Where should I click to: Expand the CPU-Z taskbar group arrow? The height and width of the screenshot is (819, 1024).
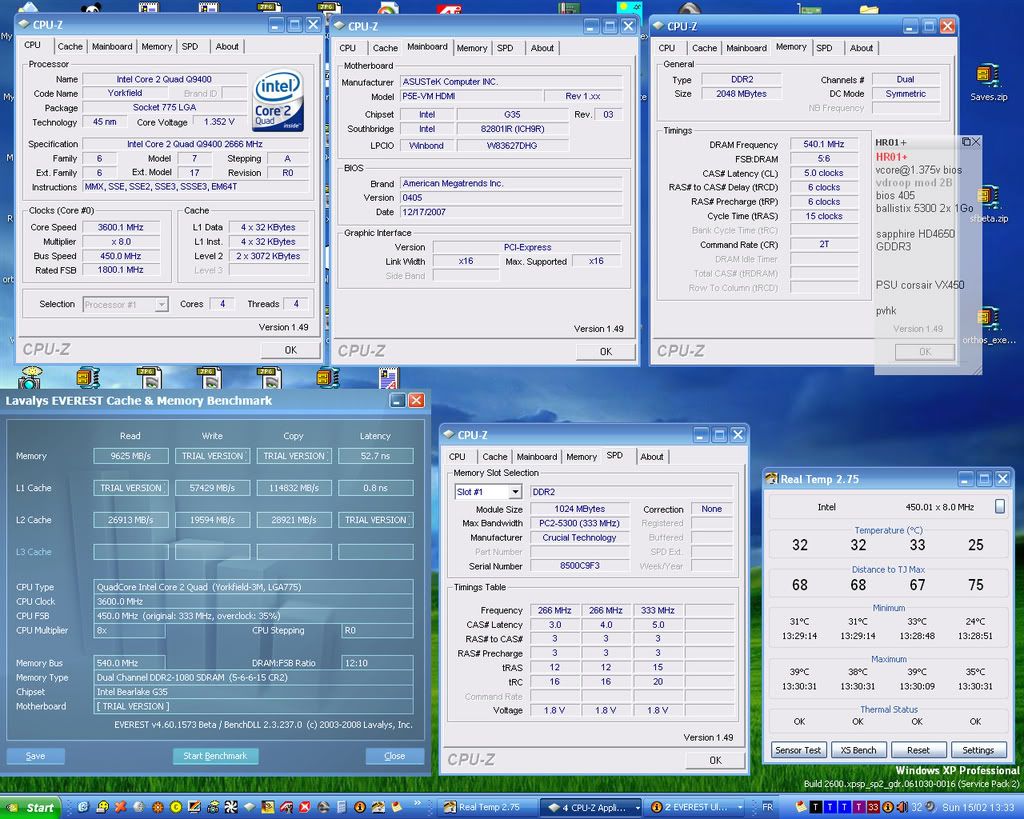[638, 807]
